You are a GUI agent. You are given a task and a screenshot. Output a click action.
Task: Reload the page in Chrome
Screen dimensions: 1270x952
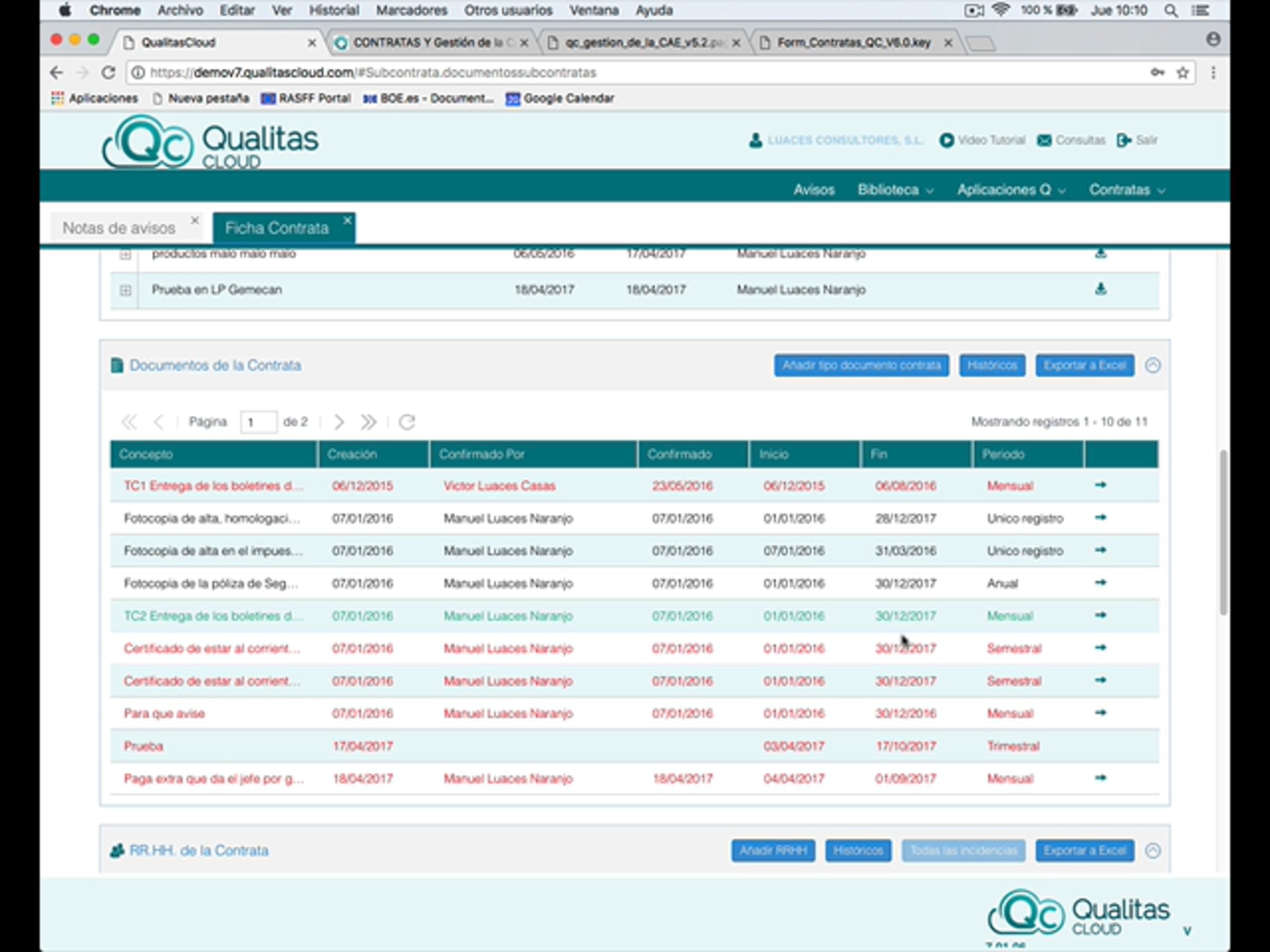tap(108, 73)
